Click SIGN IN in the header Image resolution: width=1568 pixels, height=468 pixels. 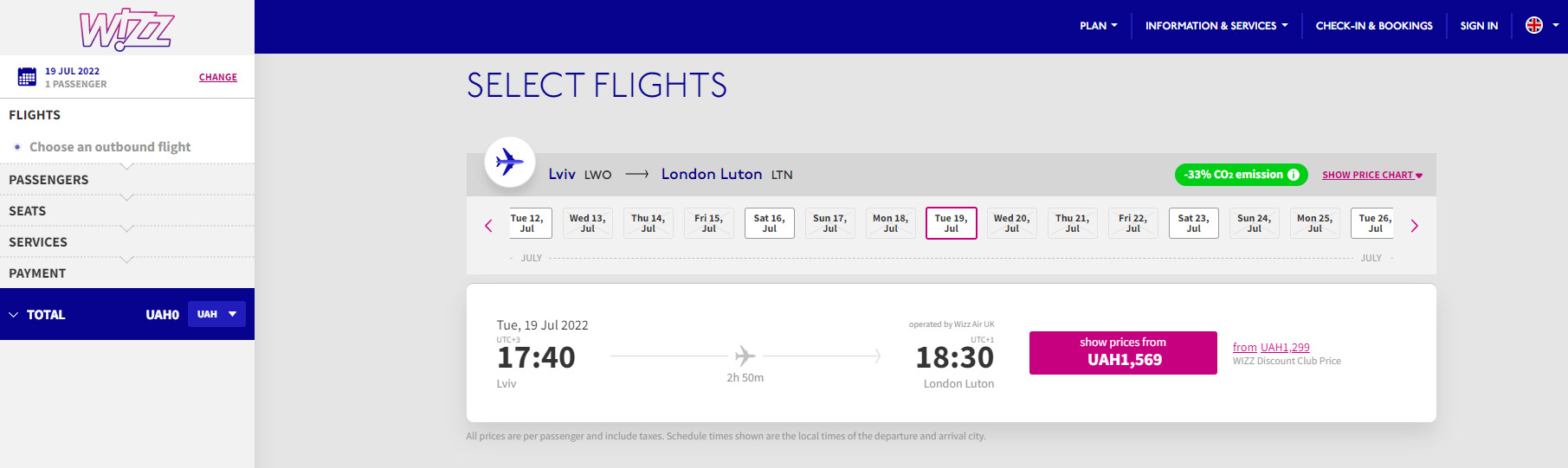(x=1479, y=26)
